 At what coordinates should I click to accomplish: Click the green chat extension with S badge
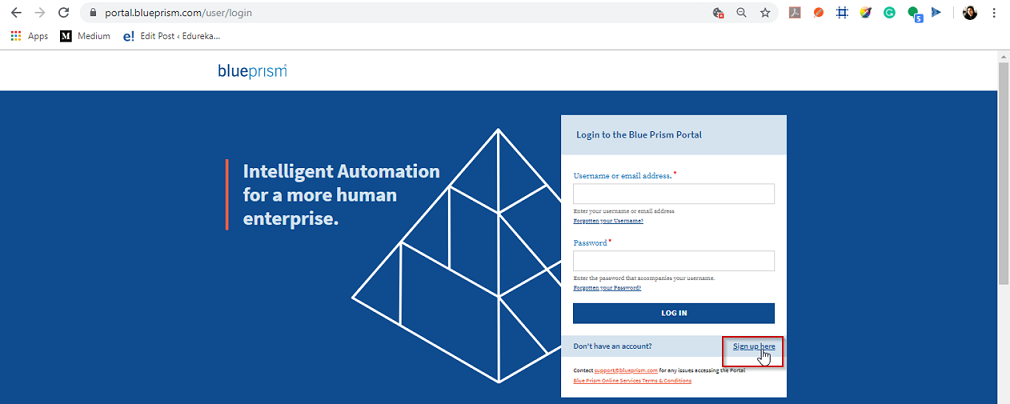tap(914, 14)
